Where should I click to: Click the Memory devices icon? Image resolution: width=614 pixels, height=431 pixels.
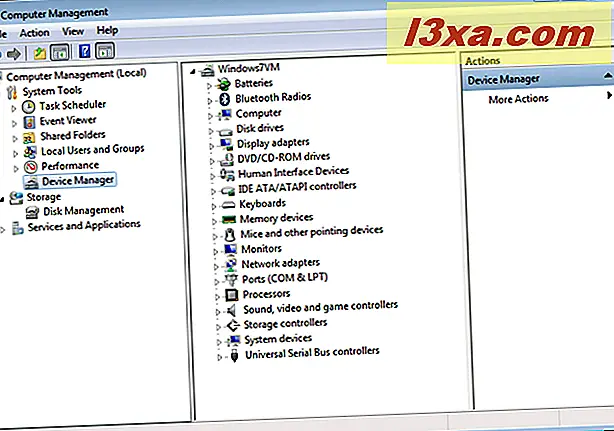229,219
